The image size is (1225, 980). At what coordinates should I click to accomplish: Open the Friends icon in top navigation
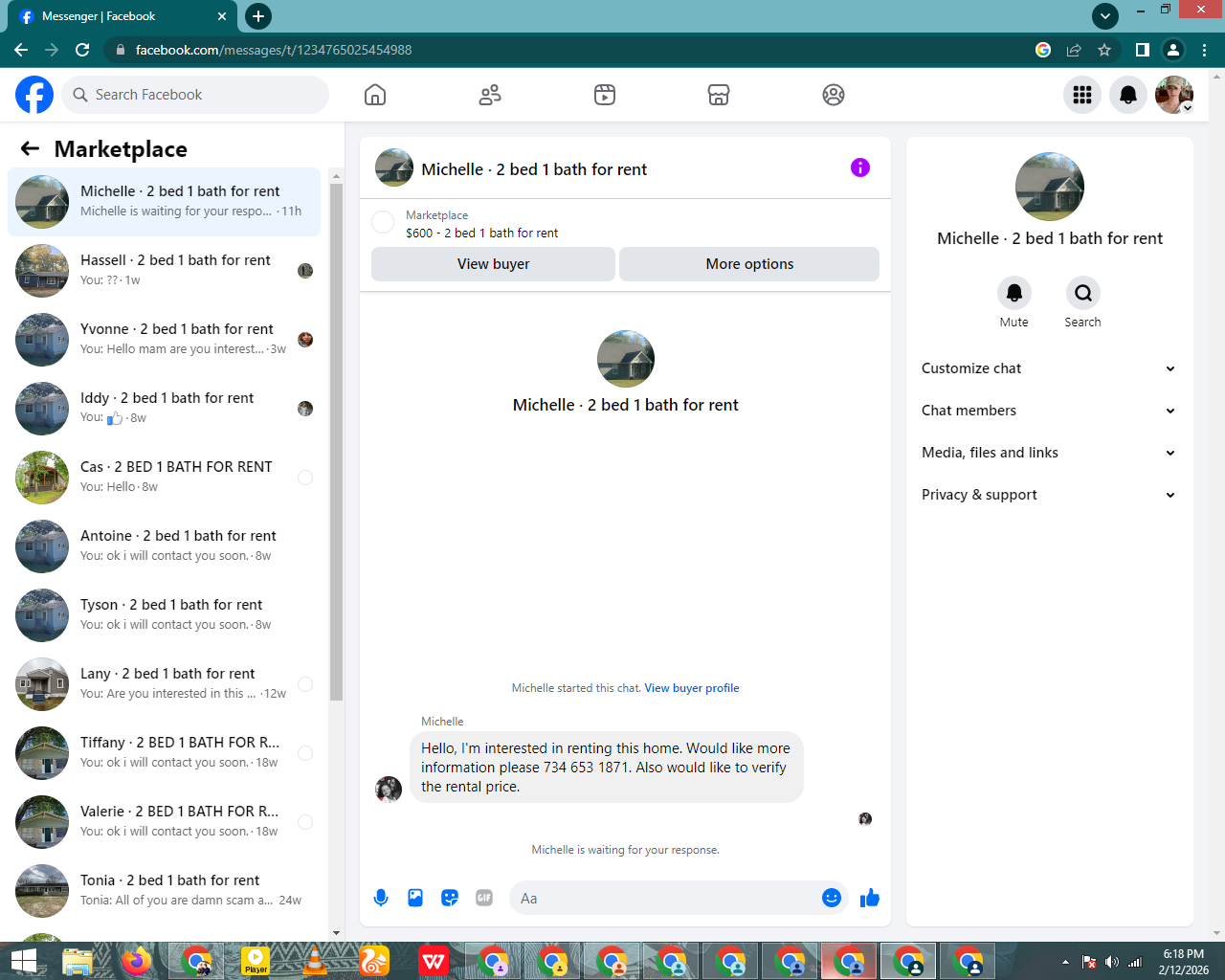(x=490, y=95)
